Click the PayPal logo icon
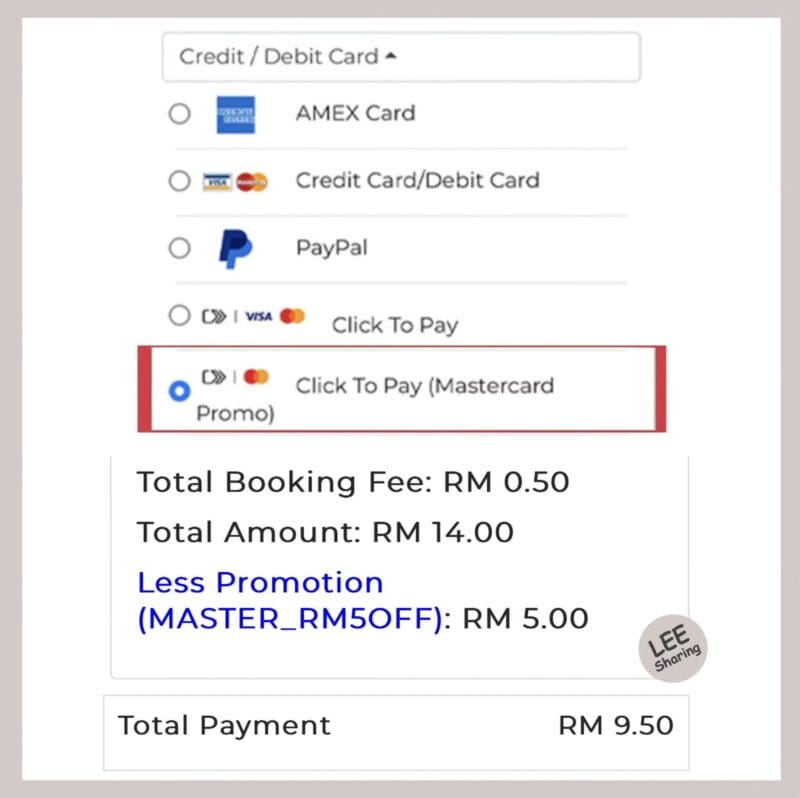800x798 pixels. [x=235, y=248]
